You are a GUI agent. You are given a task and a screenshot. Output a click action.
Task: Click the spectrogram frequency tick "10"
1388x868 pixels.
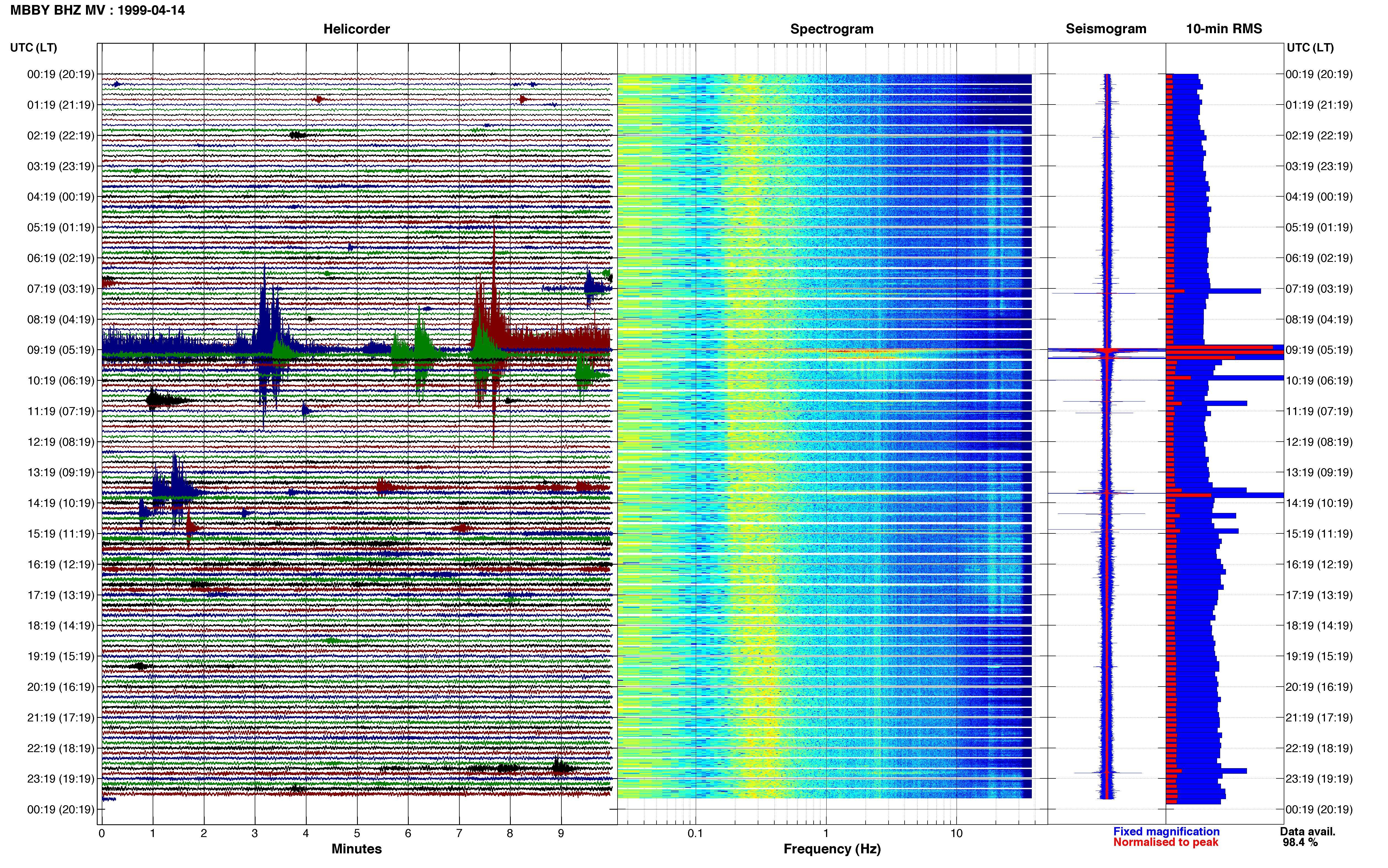pyautogui.click(x=956, y=833)
